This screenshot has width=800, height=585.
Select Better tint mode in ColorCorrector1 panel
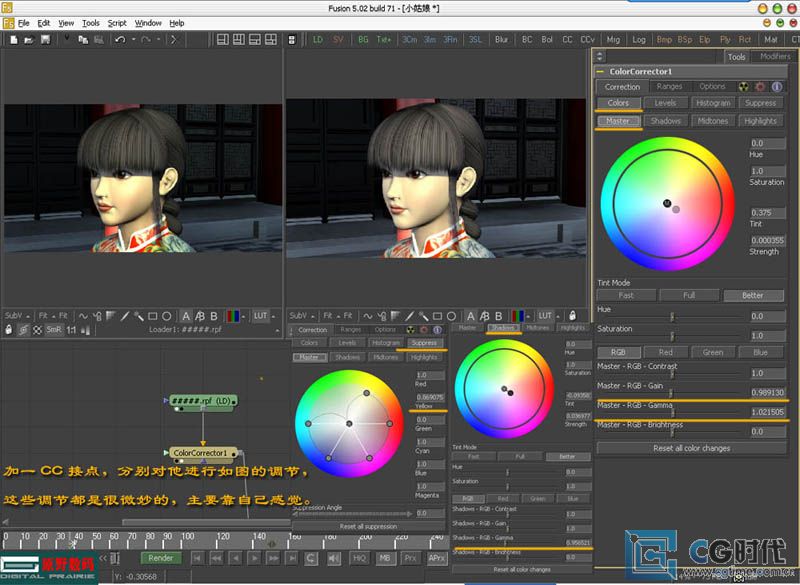753,295
